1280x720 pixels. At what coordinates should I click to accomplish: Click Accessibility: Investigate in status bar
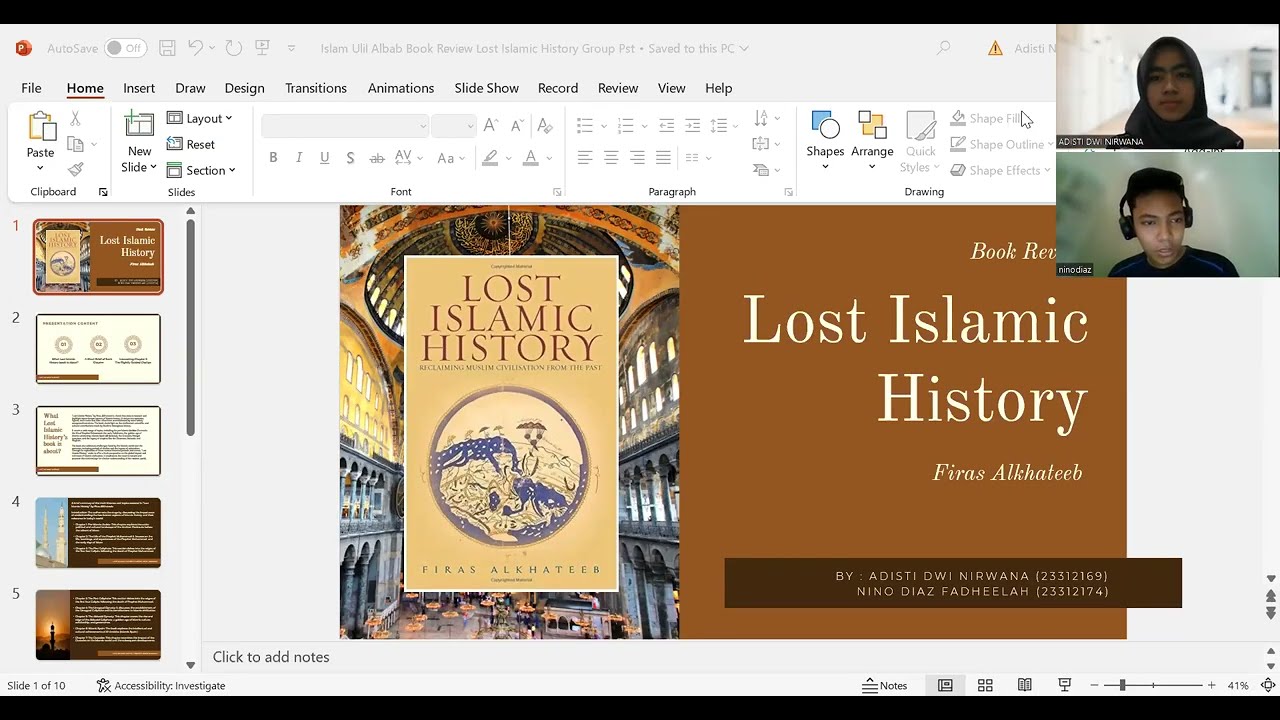point(161,685)
